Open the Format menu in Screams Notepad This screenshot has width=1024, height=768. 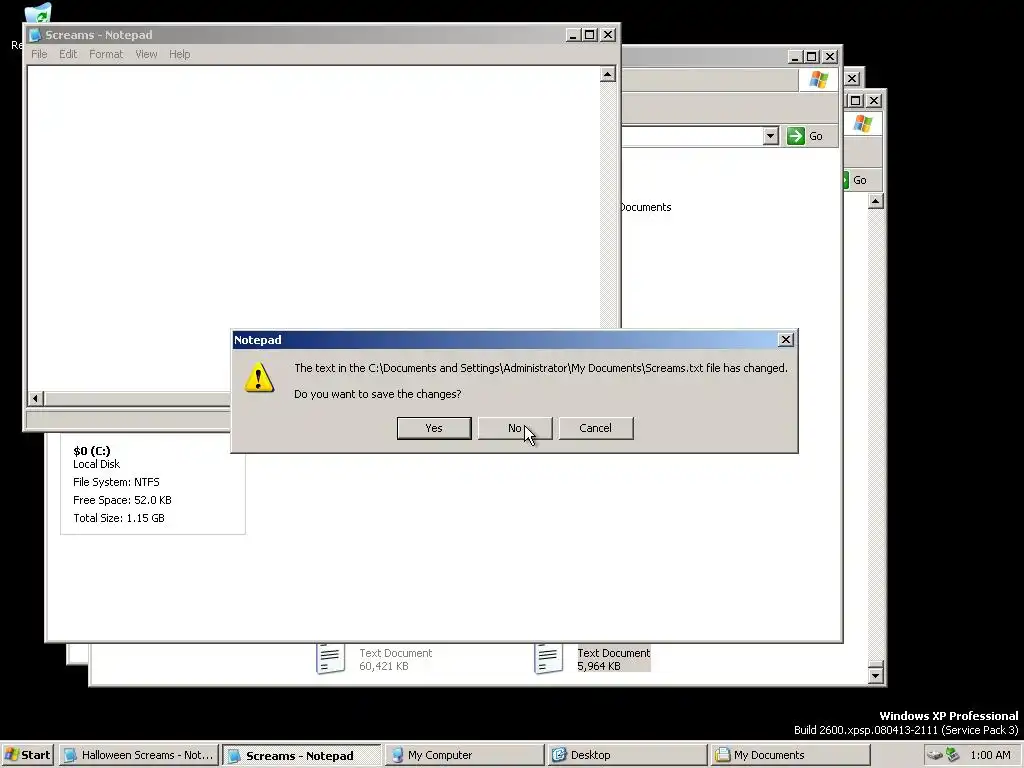(106, 54)
